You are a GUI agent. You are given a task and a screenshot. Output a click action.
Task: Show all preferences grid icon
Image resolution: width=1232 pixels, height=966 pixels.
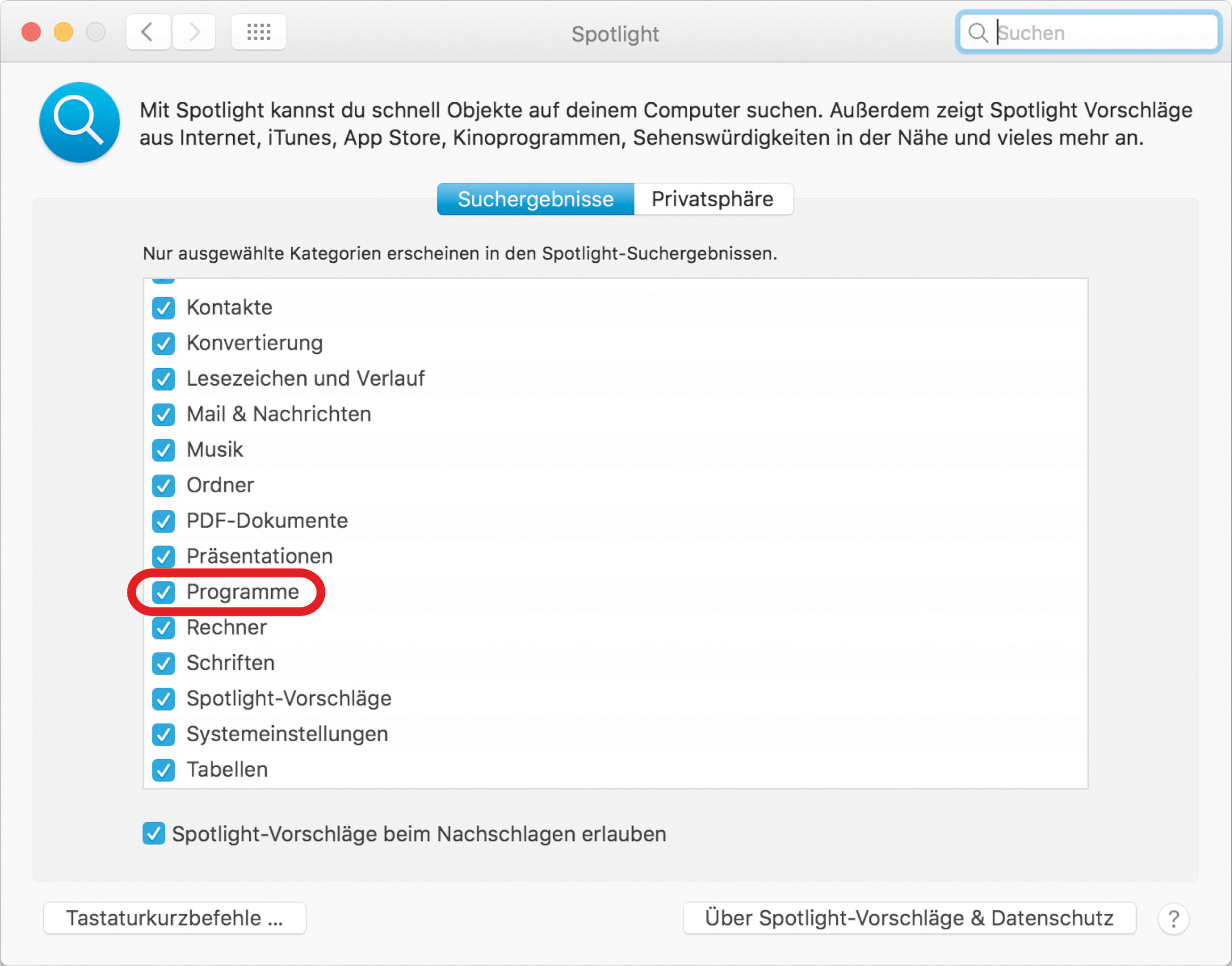[x=258, y=33]
